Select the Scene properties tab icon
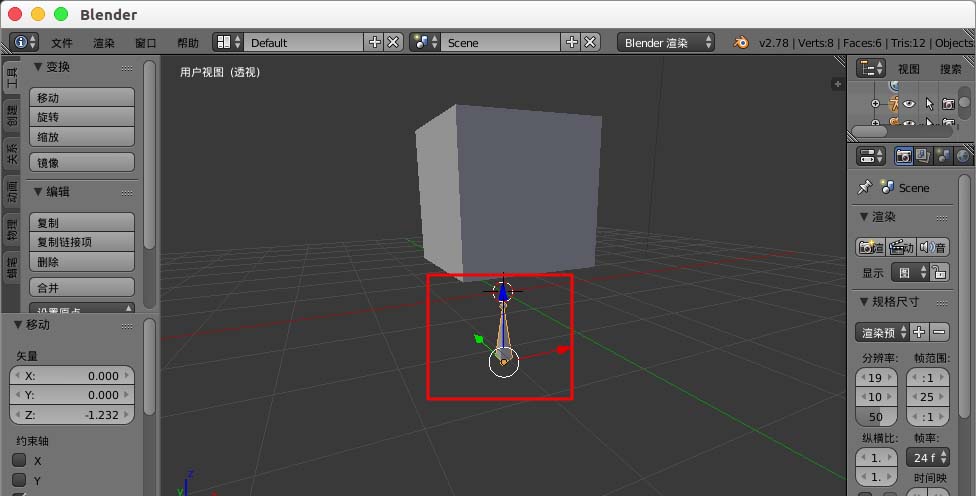 [x=943, y=156]
